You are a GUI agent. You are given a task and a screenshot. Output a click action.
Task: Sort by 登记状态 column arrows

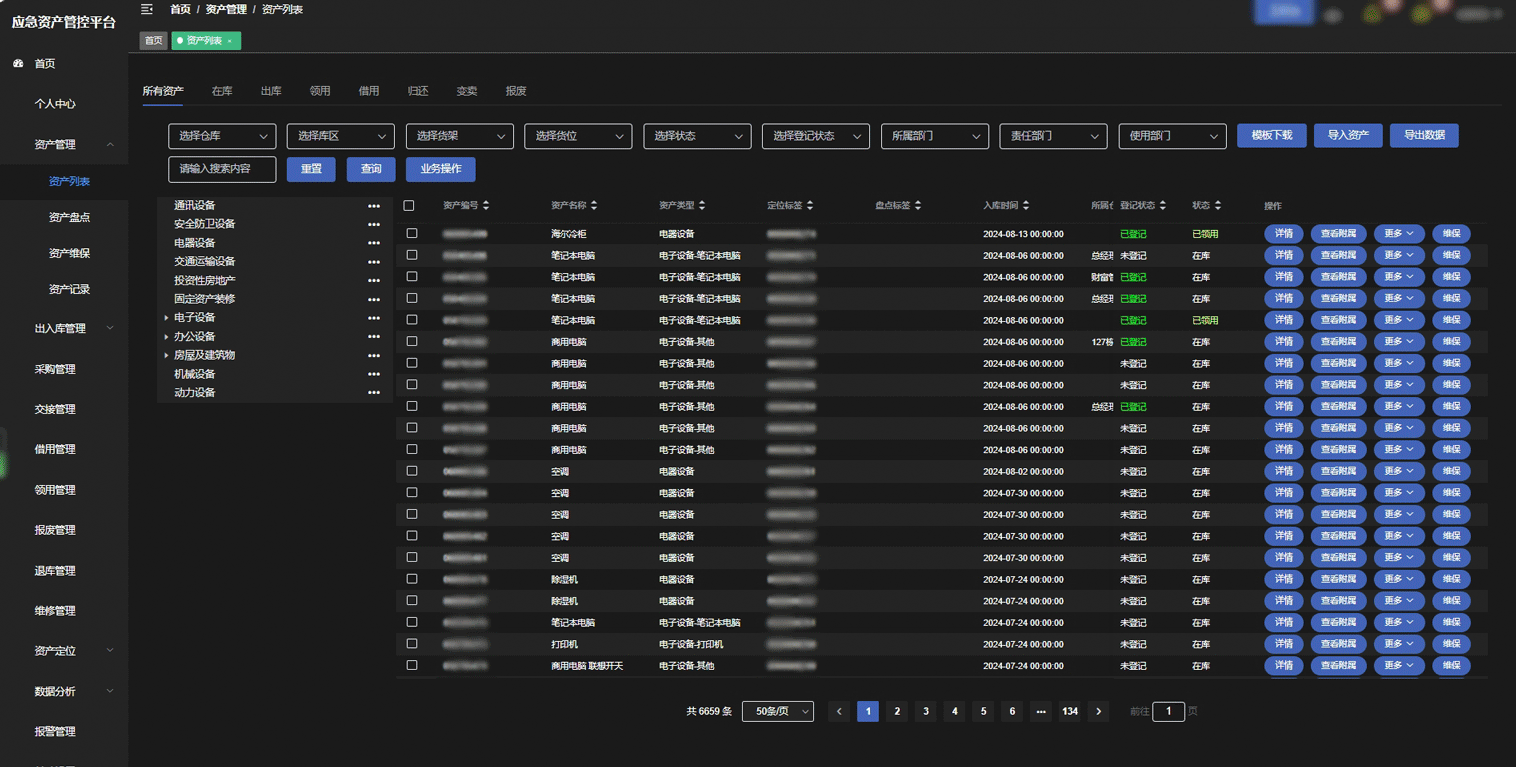pyautogui.click(x=1163, y=205)
